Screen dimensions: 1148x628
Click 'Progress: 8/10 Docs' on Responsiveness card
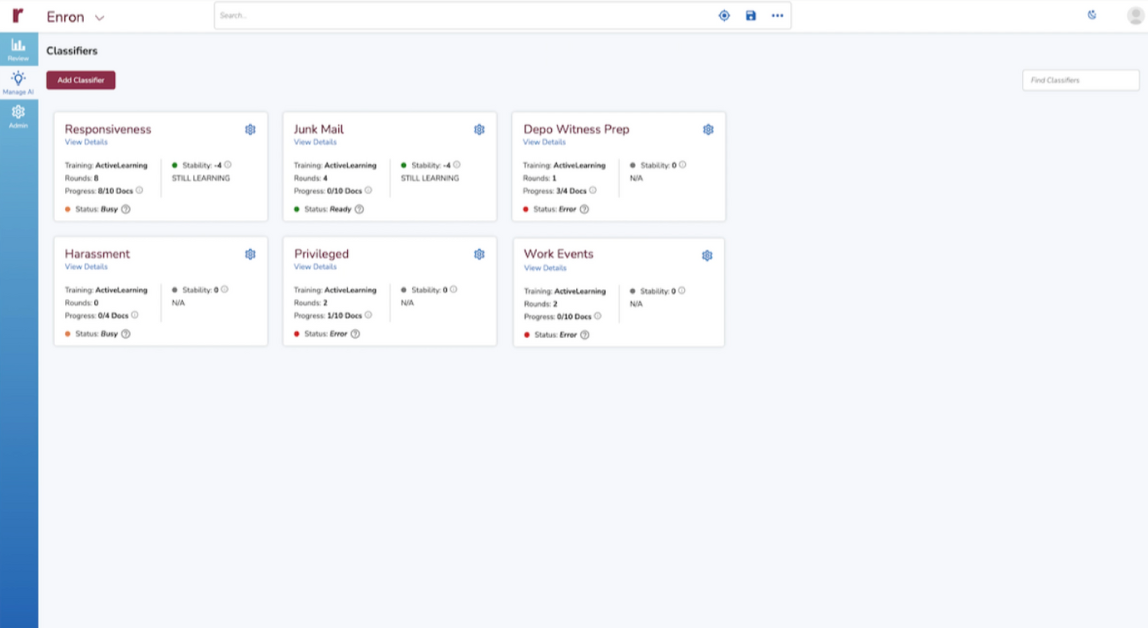point(99,191)
